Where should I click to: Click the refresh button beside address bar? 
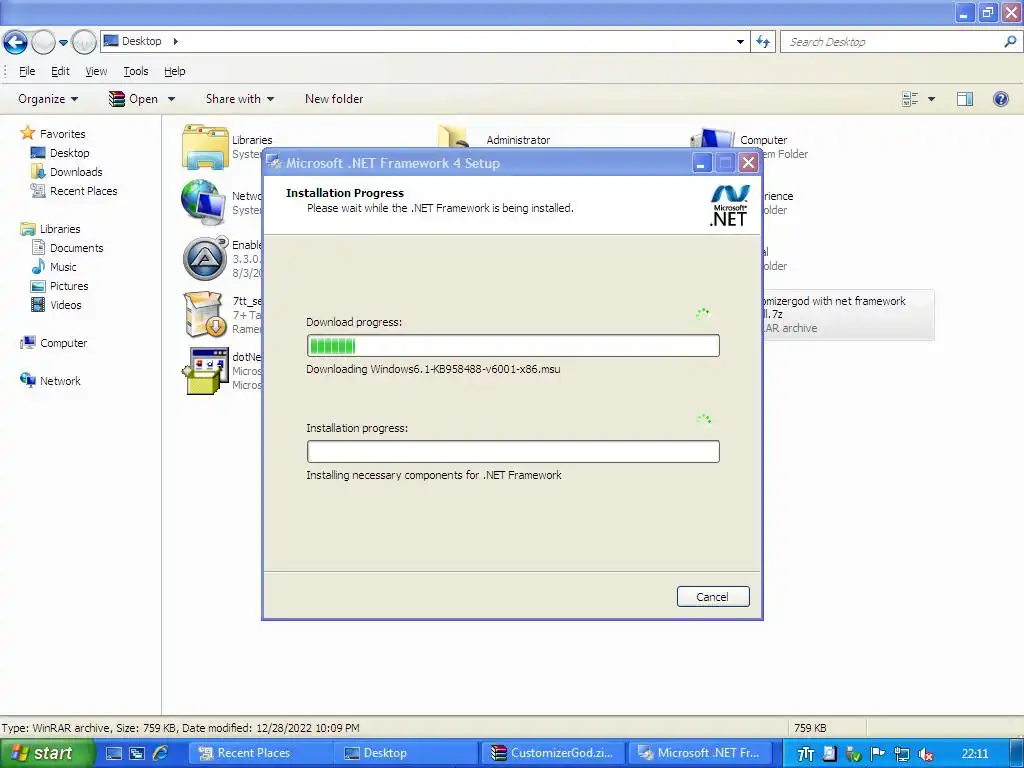pos(763,42)
